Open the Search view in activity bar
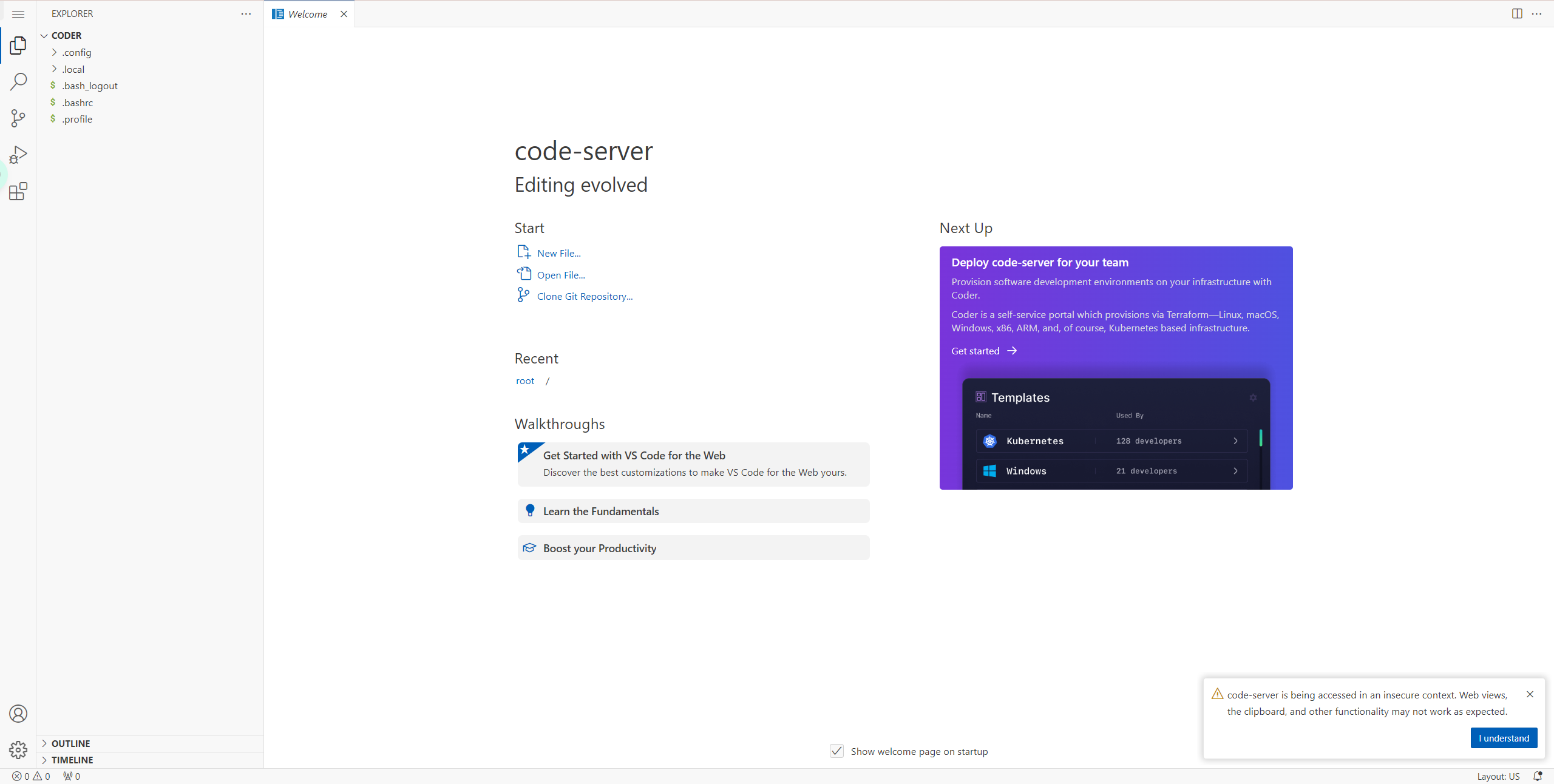Screen dimensions: 1554x784 point(18,81)
